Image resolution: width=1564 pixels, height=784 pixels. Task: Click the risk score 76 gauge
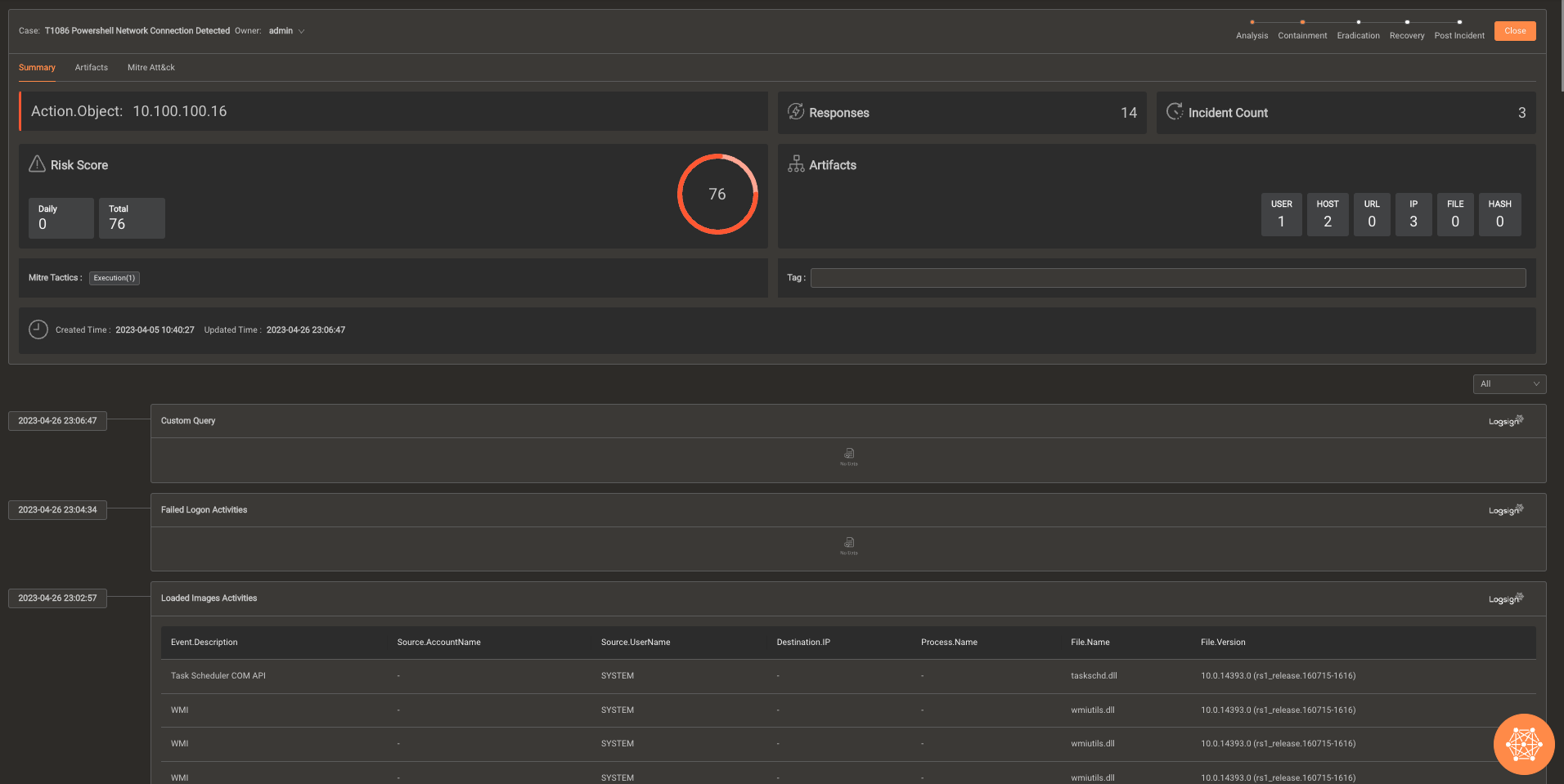(717, 194)
